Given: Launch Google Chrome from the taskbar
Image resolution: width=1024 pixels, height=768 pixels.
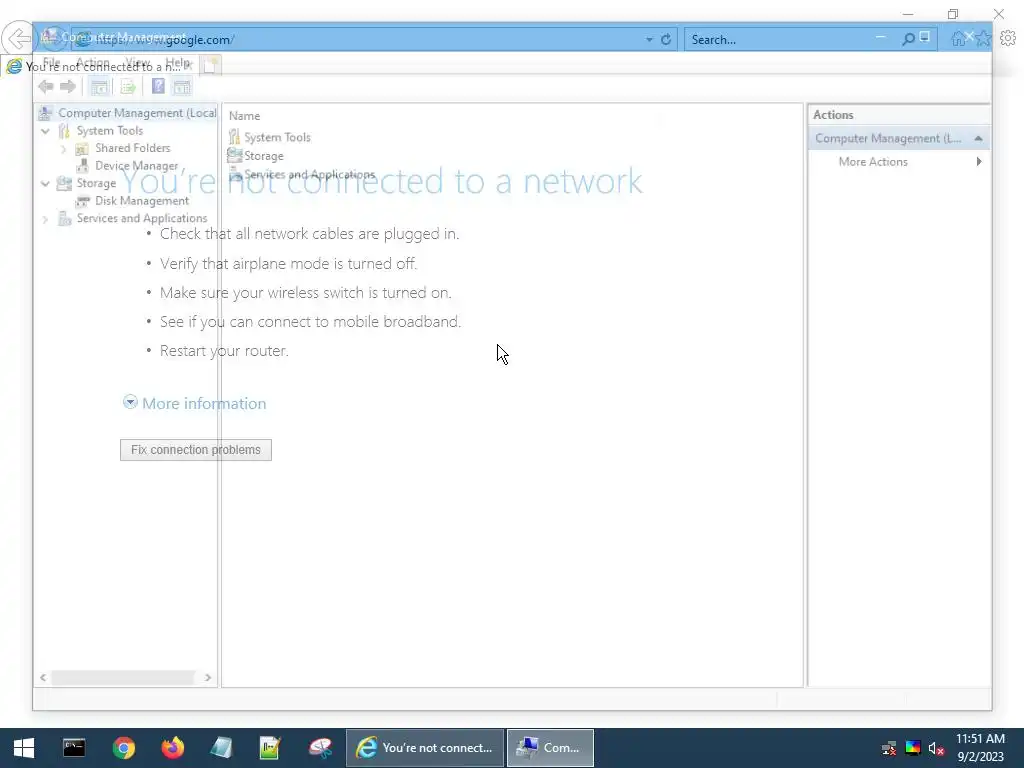Looking at the screenshot, I should point(123,748).
